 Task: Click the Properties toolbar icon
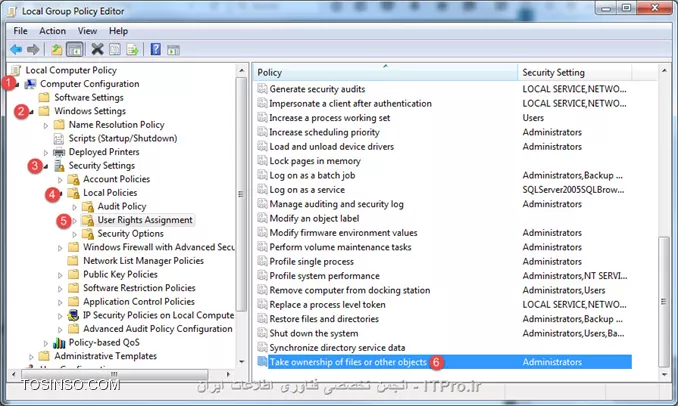pos(115,50)
